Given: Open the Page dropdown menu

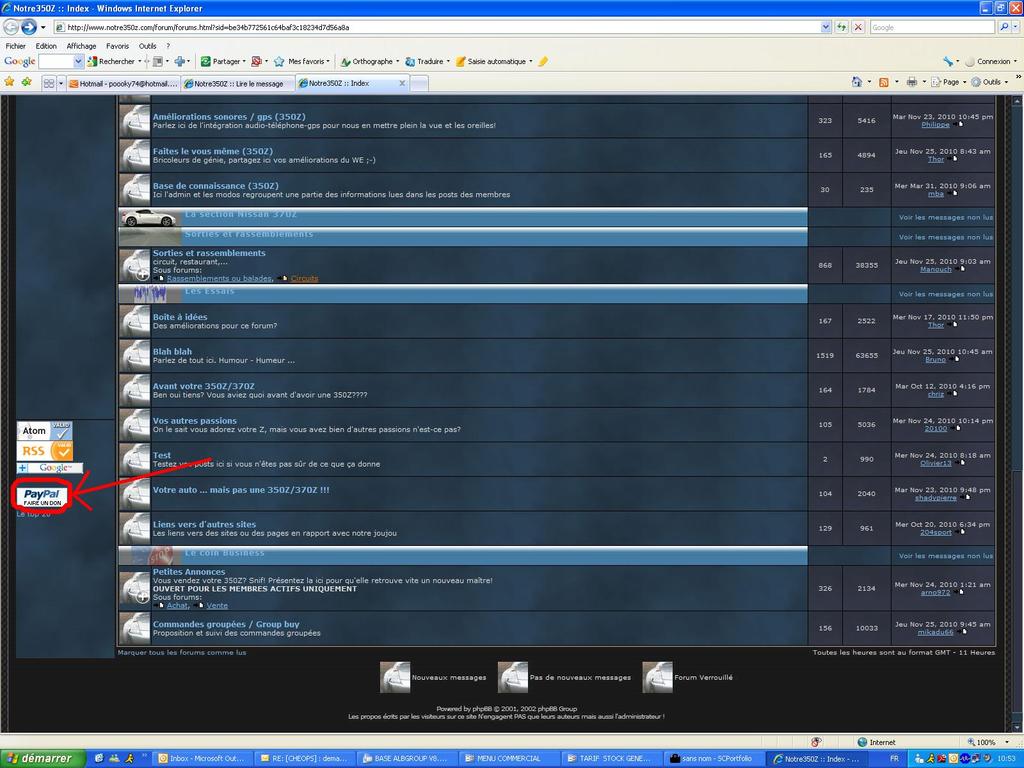Looking at the screenshot, I should click(x=949, y=82).
